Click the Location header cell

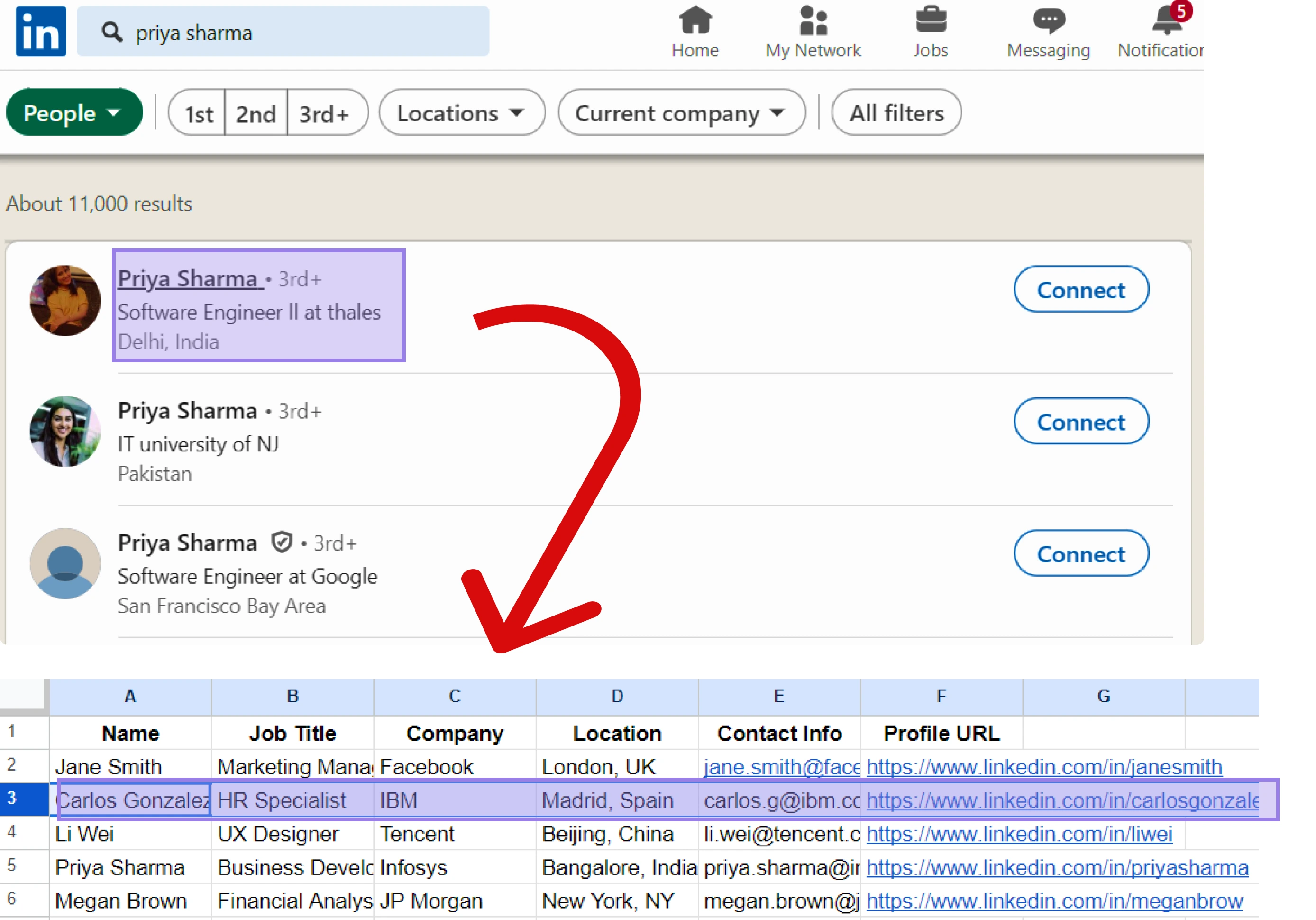pyautogui.click(x=617, y=733)
